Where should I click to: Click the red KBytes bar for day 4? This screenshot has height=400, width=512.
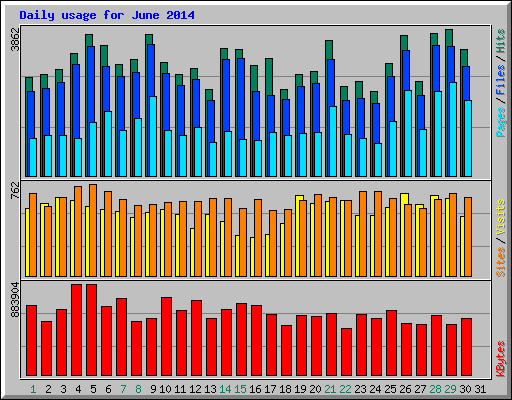76,330
